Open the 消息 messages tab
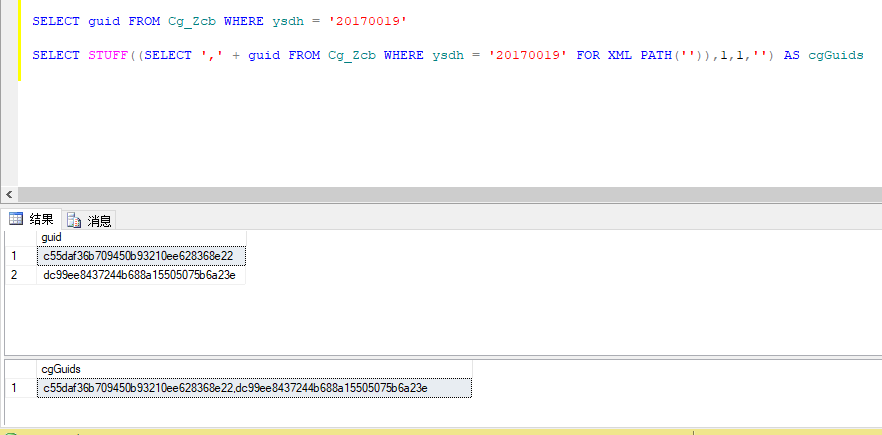The image size is (882, 435). point(89,221)
